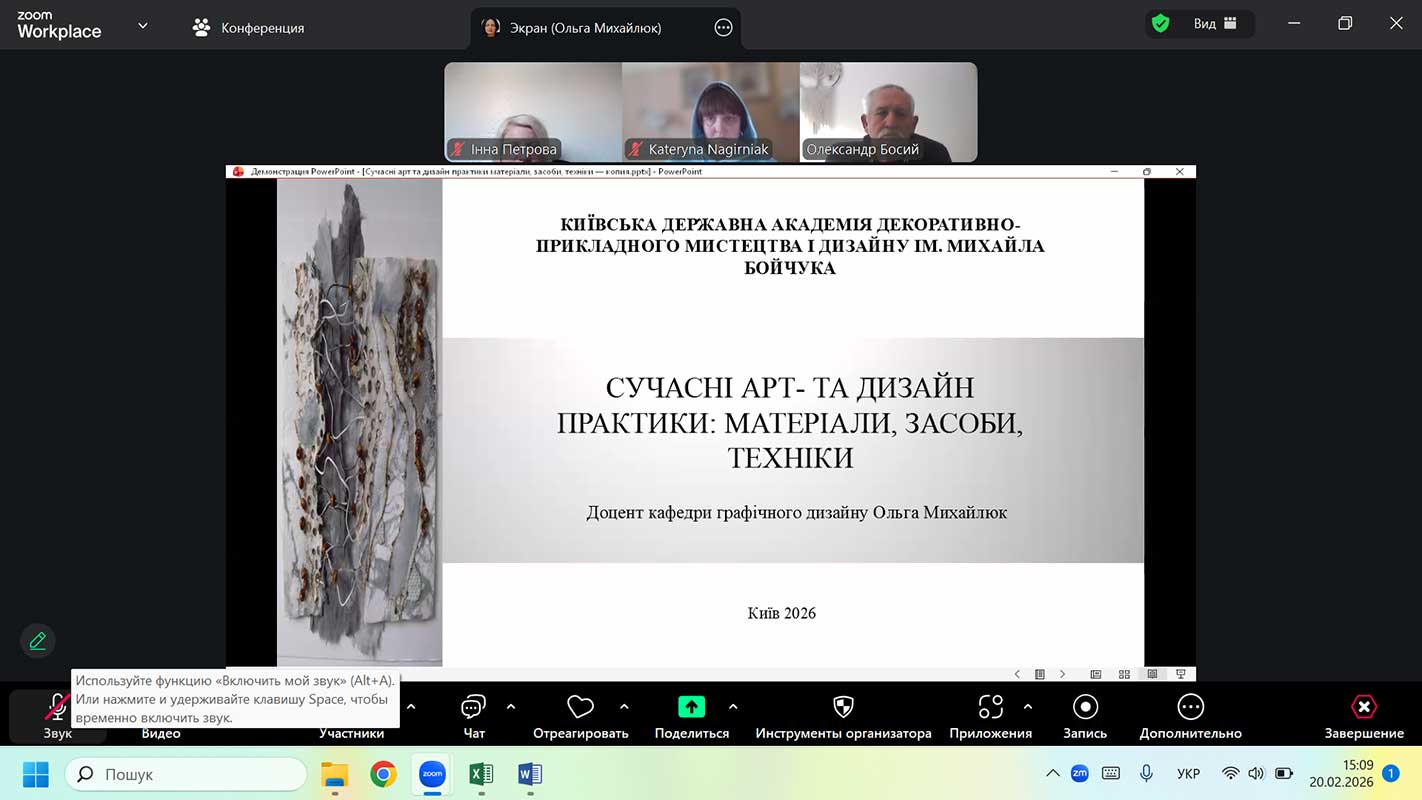1422x800 pixels.
Task: Open Host tools shield icon
Action: point(843,716)
